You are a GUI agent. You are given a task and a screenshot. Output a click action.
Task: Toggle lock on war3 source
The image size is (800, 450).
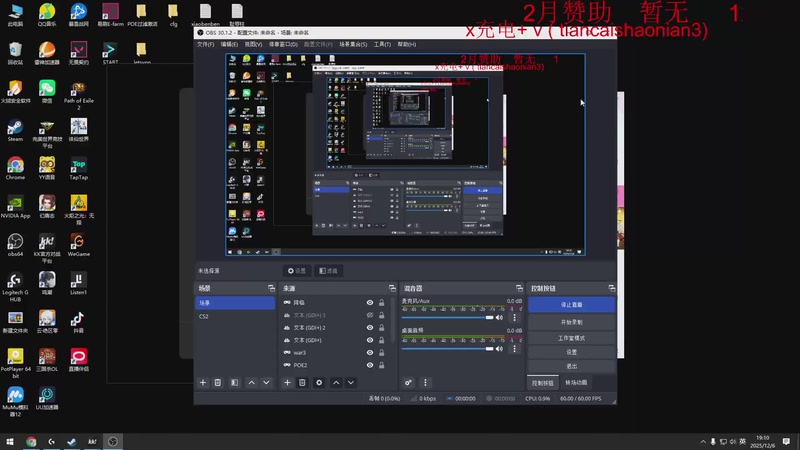[381, 353]
